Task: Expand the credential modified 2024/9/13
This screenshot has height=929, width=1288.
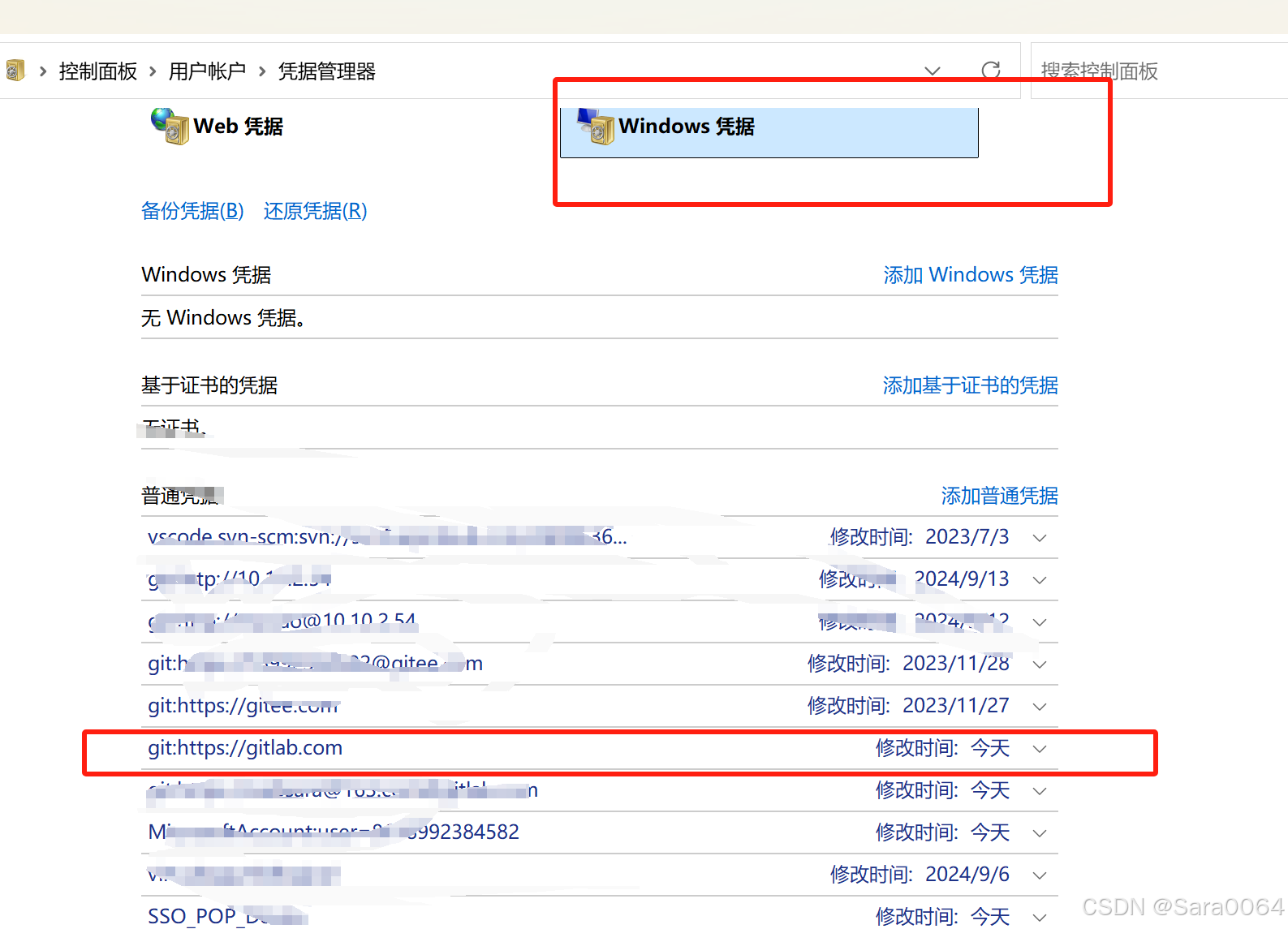Action: click(x=1040, y=580)
